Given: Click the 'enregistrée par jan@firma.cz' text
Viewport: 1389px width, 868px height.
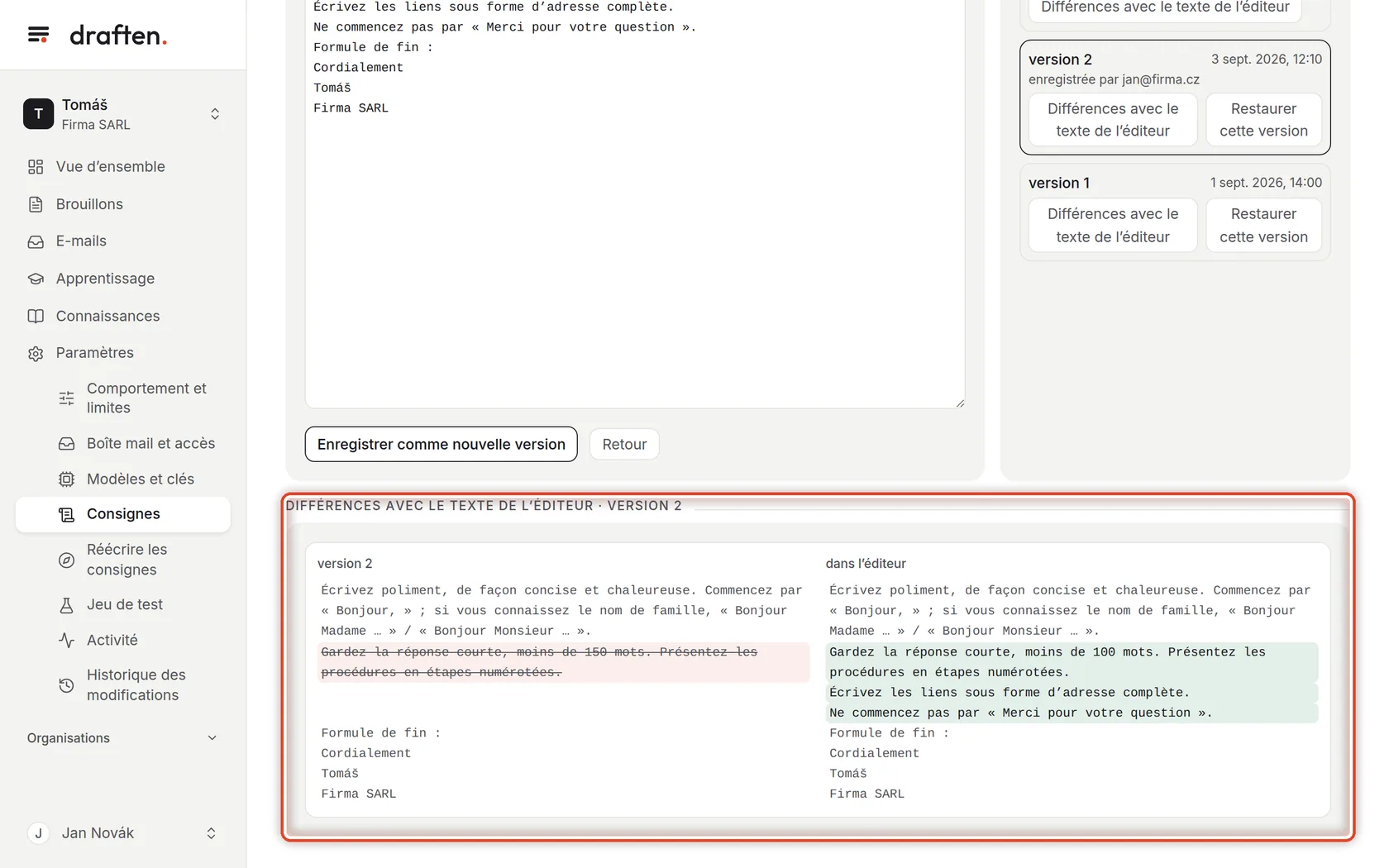Looking at the screenshot, I should pos(1114,79).
